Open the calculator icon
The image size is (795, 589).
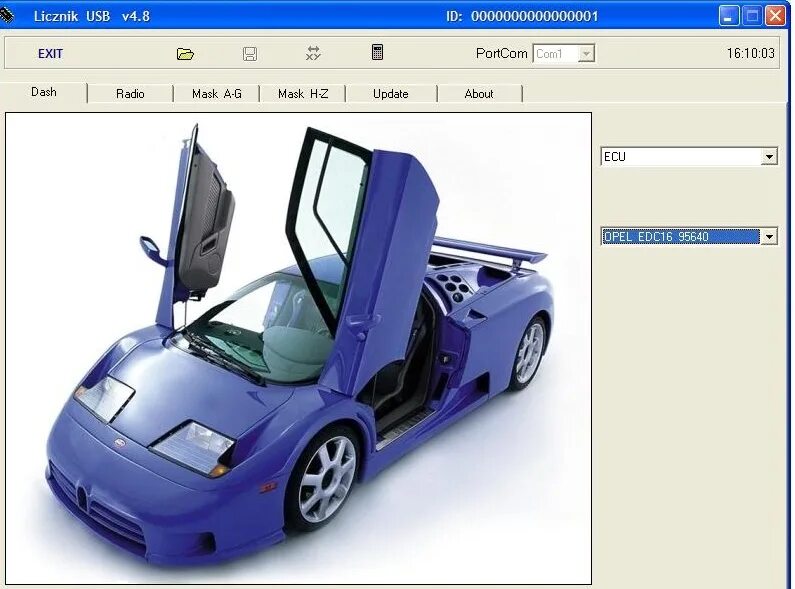[377, 52]
